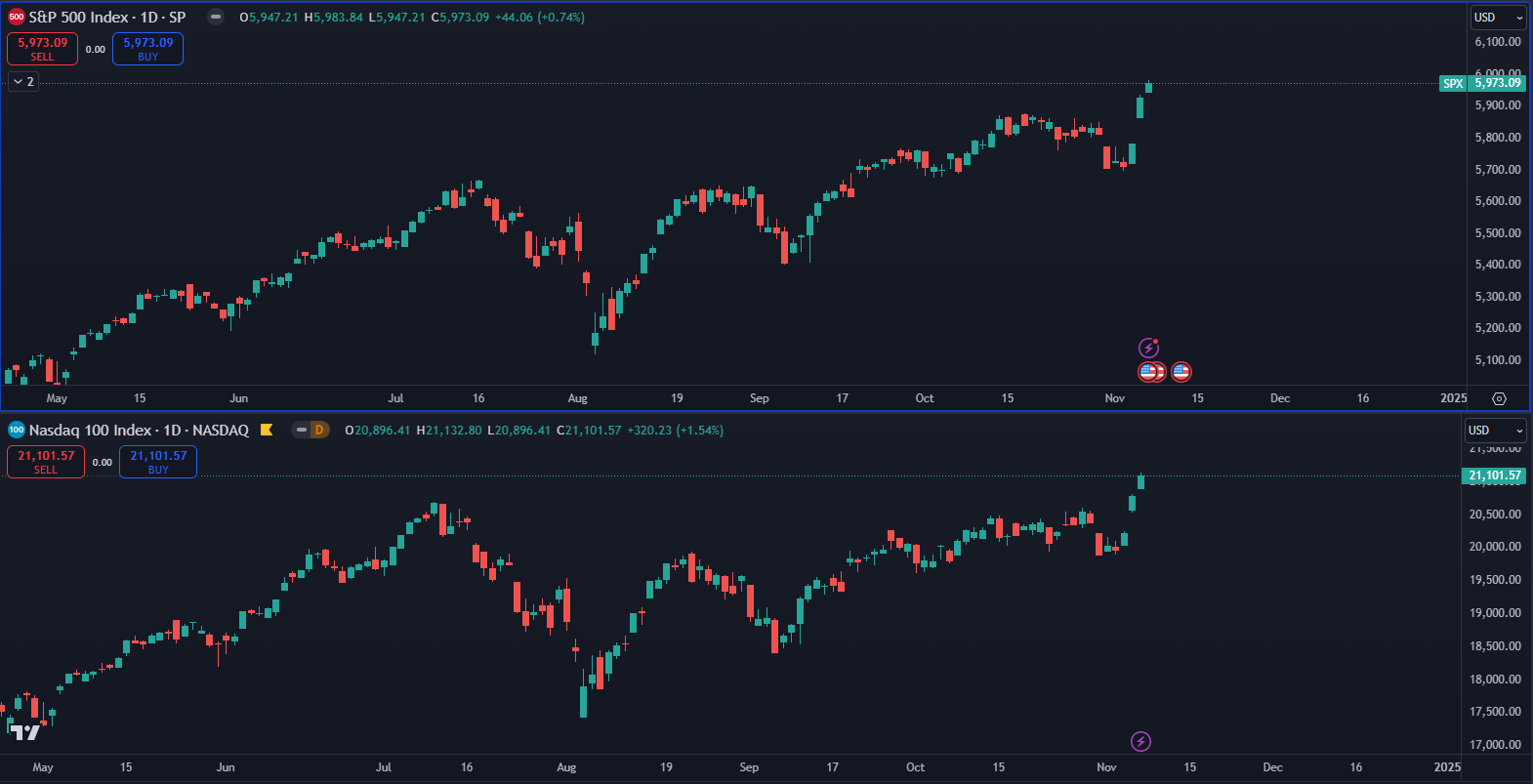Toggle the S&P 500 market status pill
The width and height of the screenshot is (1533, 784).
coord(216,17)
